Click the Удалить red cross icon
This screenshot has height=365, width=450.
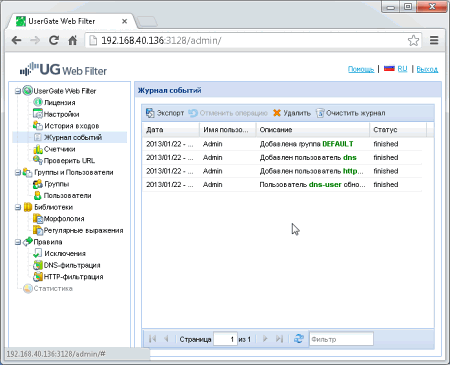click(277, 113)
